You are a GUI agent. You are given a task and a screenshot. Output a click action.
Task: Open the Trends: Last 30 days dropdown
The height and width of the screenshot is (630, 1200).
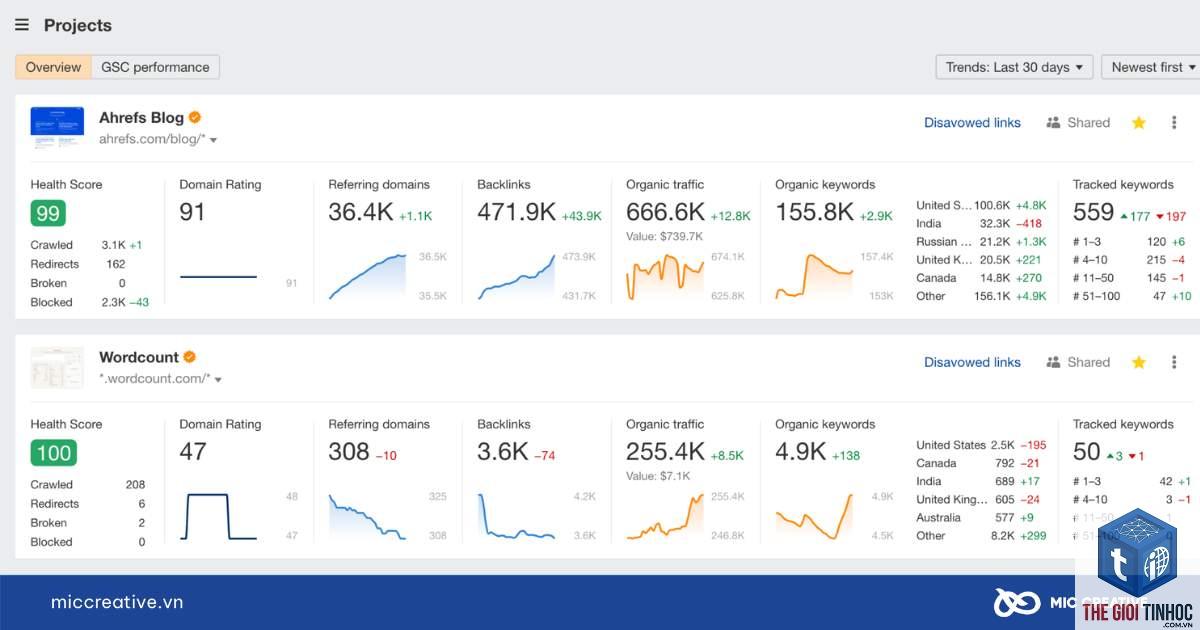1014,67
